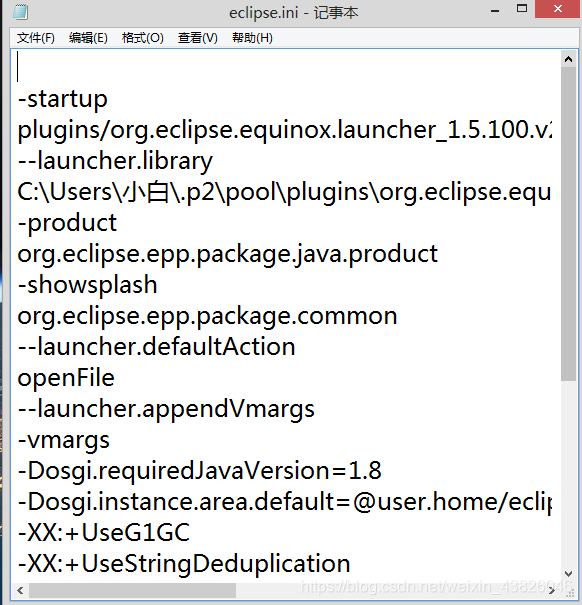Click the vertical scrollbar thumb

568,224
